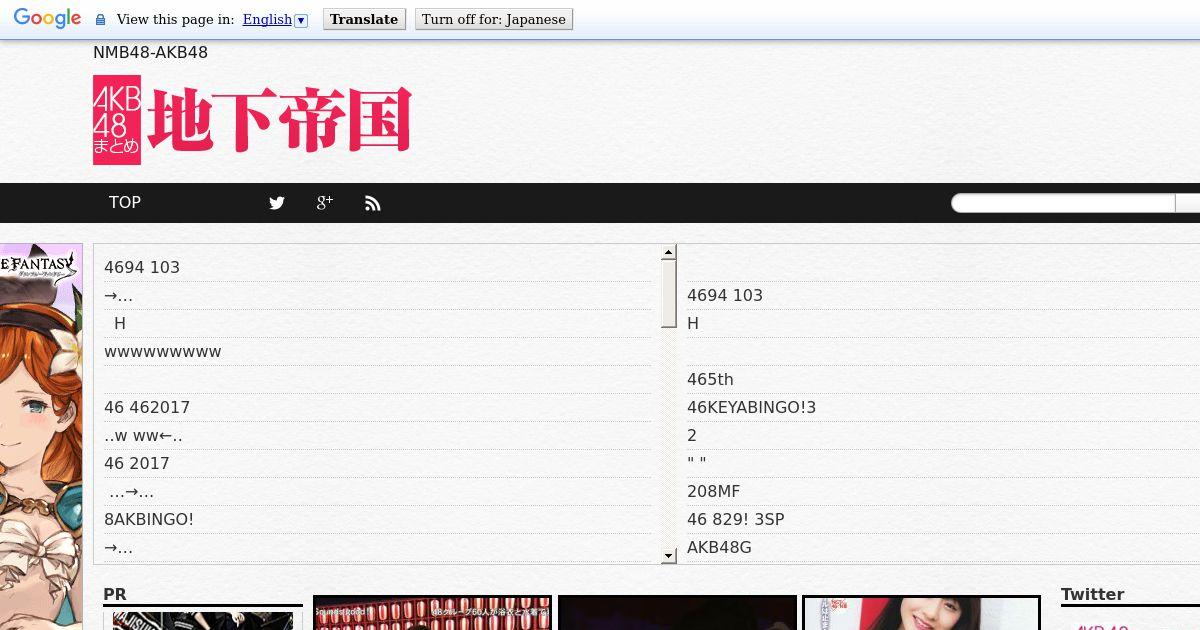Screen dimensions: 1200x630
Task: Click the scroll down arrow of left list
Action: 669,555
